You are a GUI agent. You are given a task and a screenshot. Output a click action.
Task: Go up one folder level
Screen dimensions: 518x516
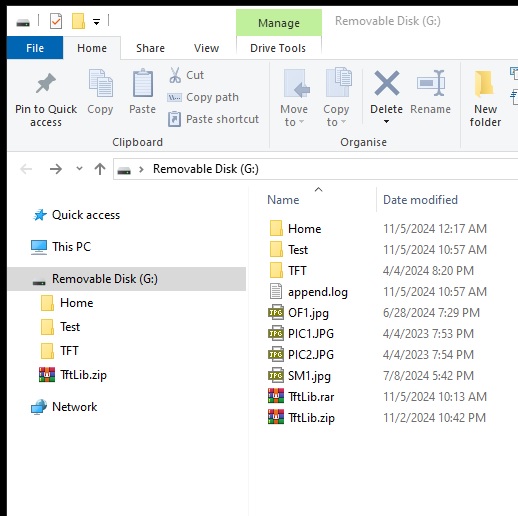(x=100, y=169)
